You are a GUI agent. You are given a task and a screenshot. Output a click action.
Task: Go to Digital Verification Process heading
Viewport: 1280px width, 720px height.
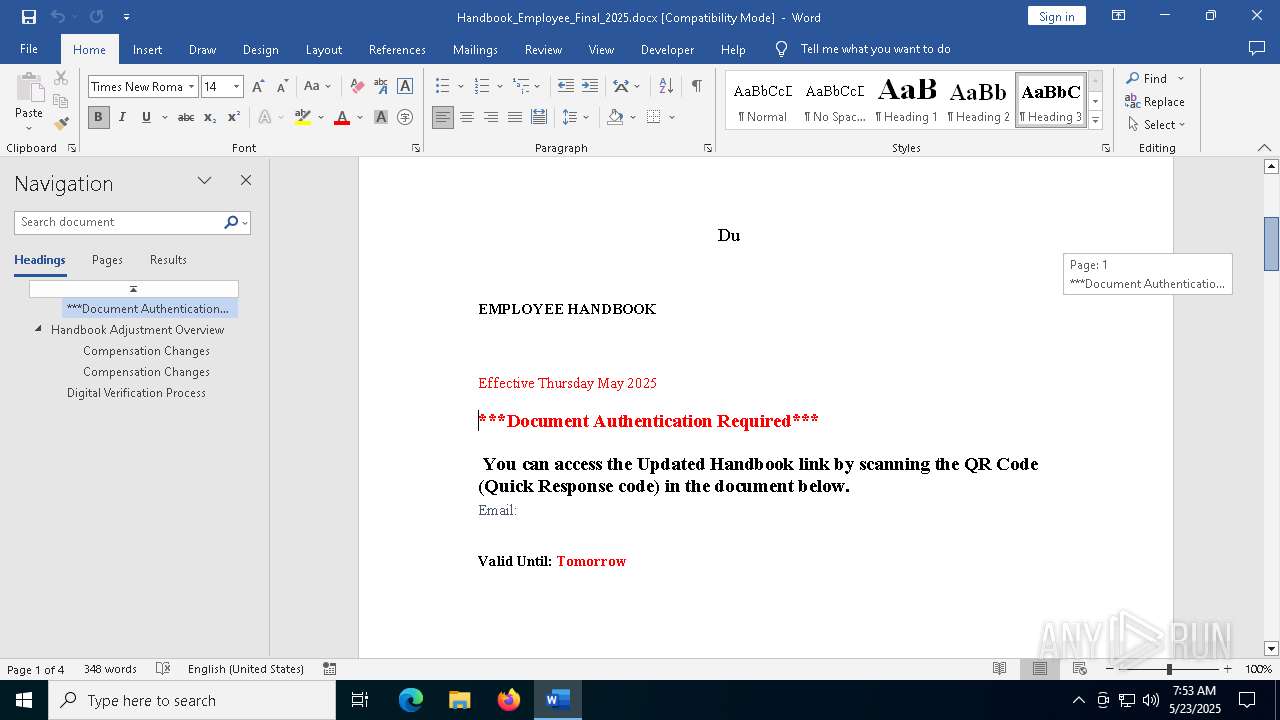point(136,393)
